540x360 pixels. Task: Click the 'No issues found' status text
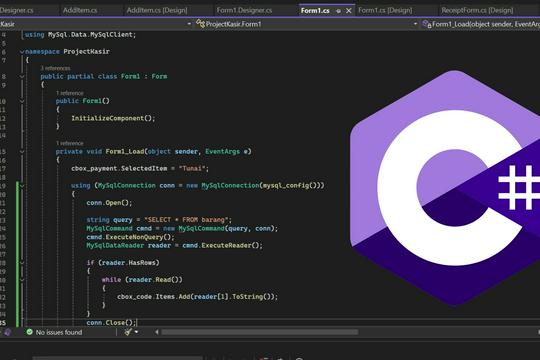click(59, 332)
